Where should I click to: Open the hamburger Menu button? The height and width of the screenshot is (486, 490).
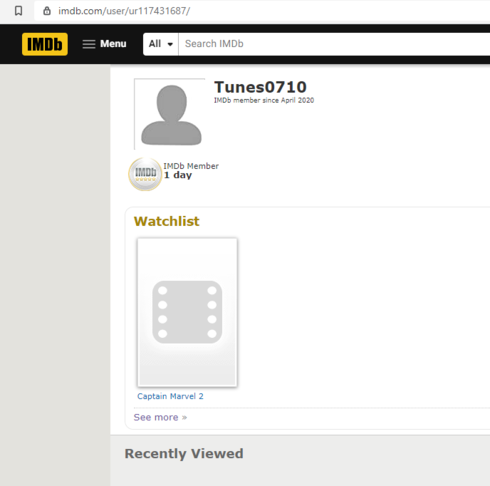click(104, 44)
